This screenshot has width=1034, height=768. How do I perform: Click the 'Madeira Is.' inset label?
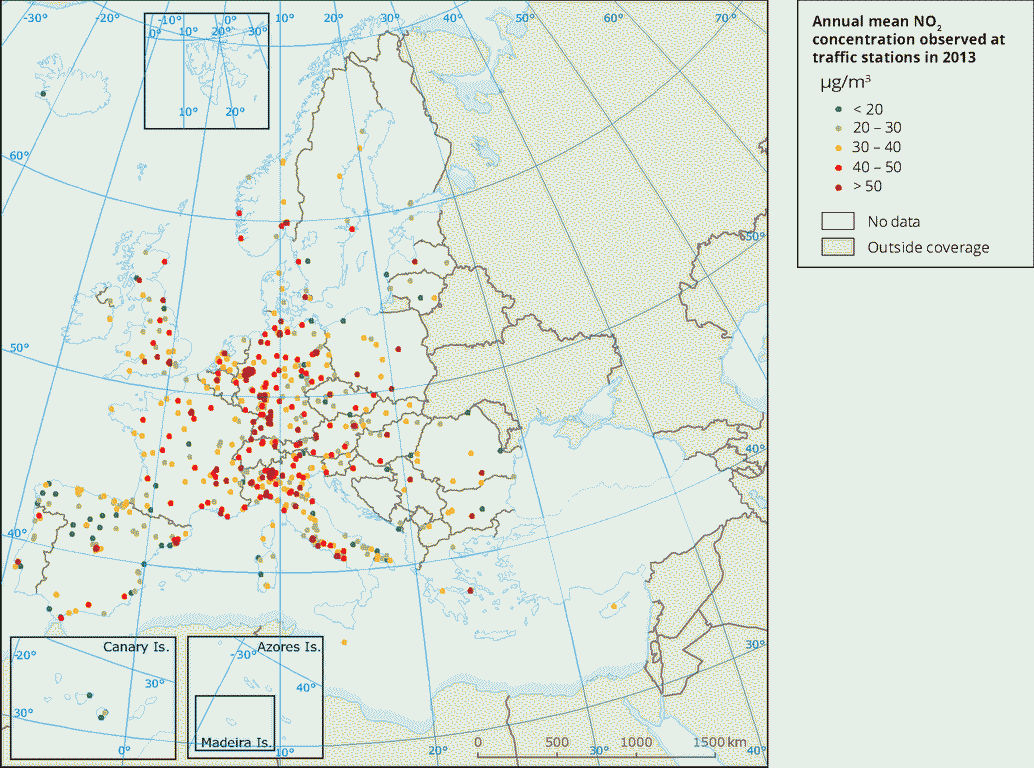[236, 743]
